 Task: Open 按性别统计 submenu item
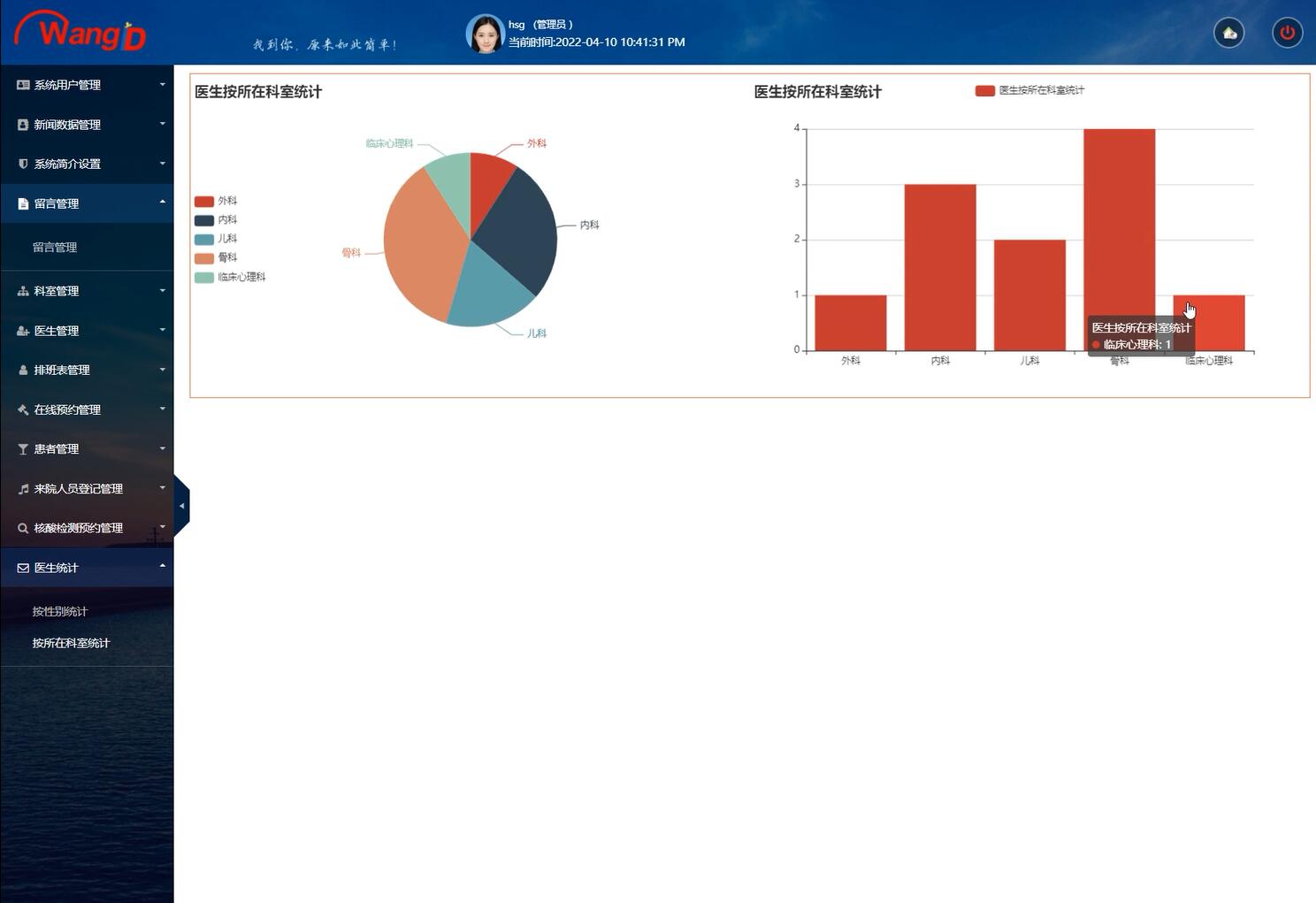(60, 611)
